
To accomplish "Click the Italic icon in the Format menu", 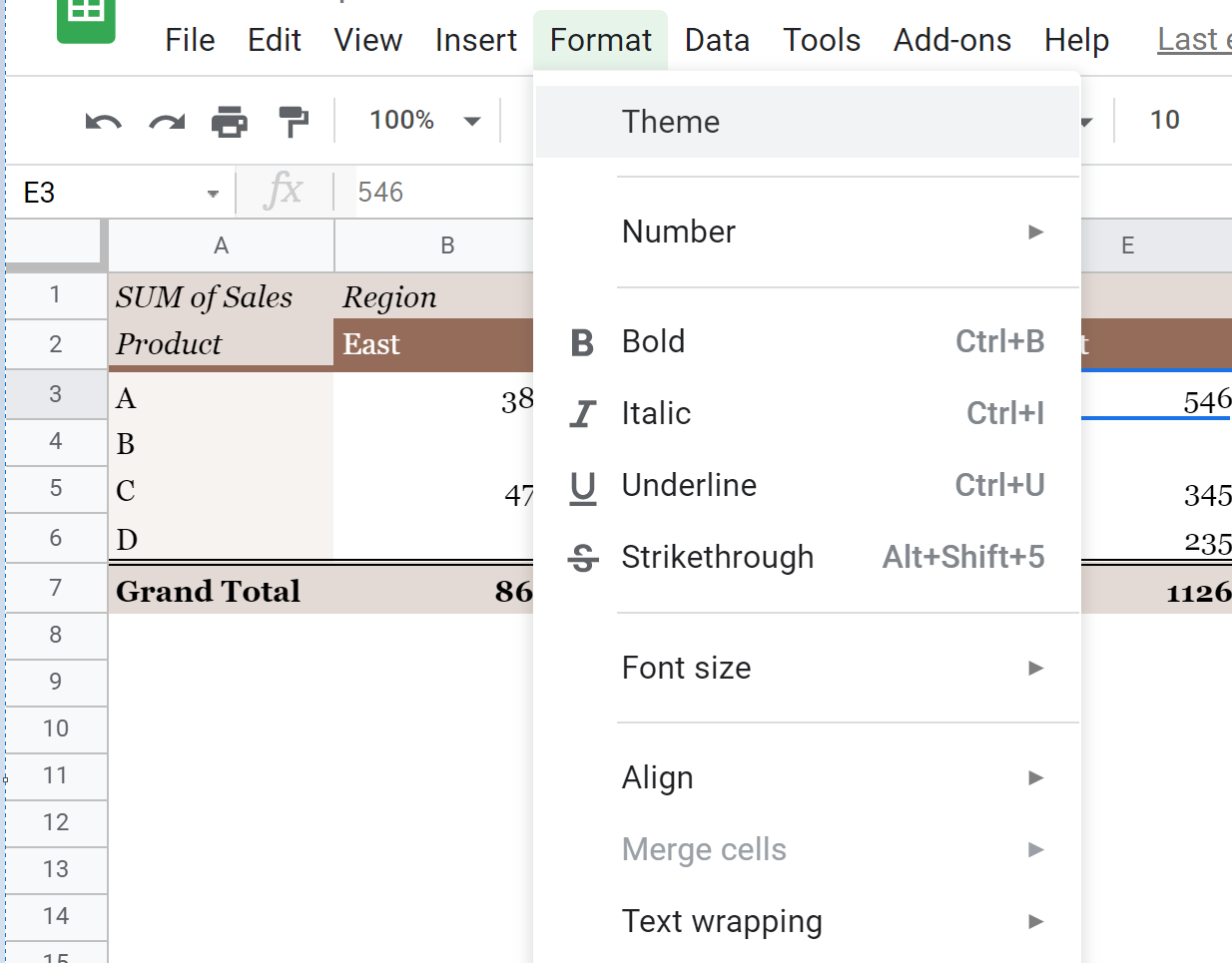I will pyautogui.click(x=583, y=413).
